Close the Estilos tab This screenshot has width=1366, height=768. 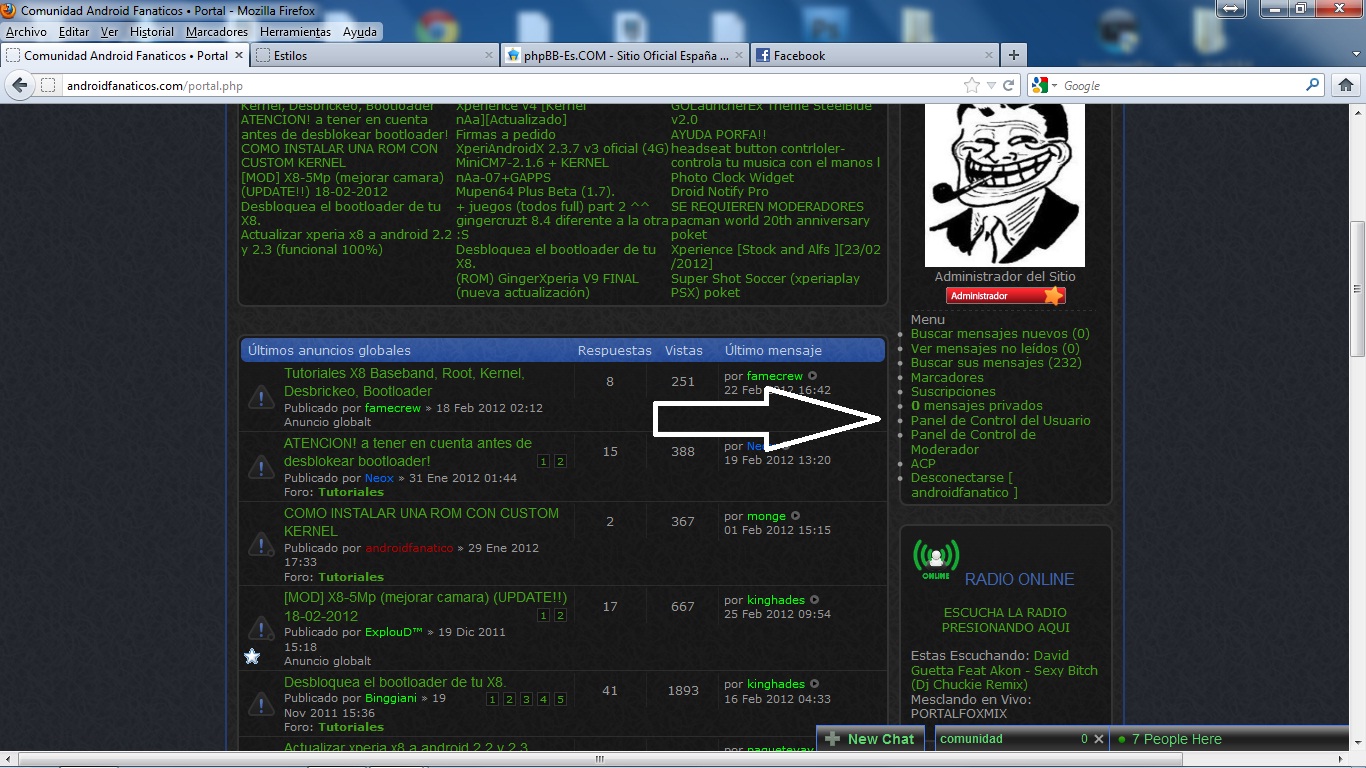pyautogui.click(x=489, y=56)
